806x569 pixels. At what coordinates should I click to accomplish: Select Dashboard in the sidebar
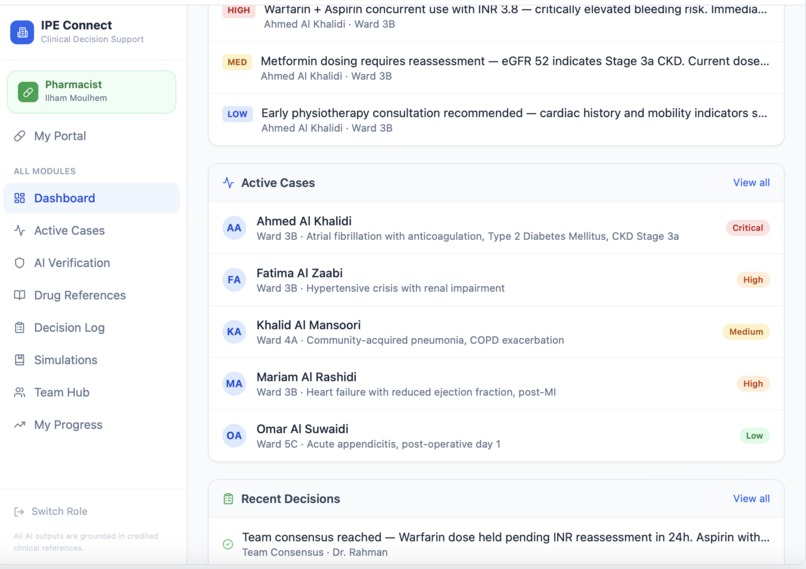coord(91,198)
